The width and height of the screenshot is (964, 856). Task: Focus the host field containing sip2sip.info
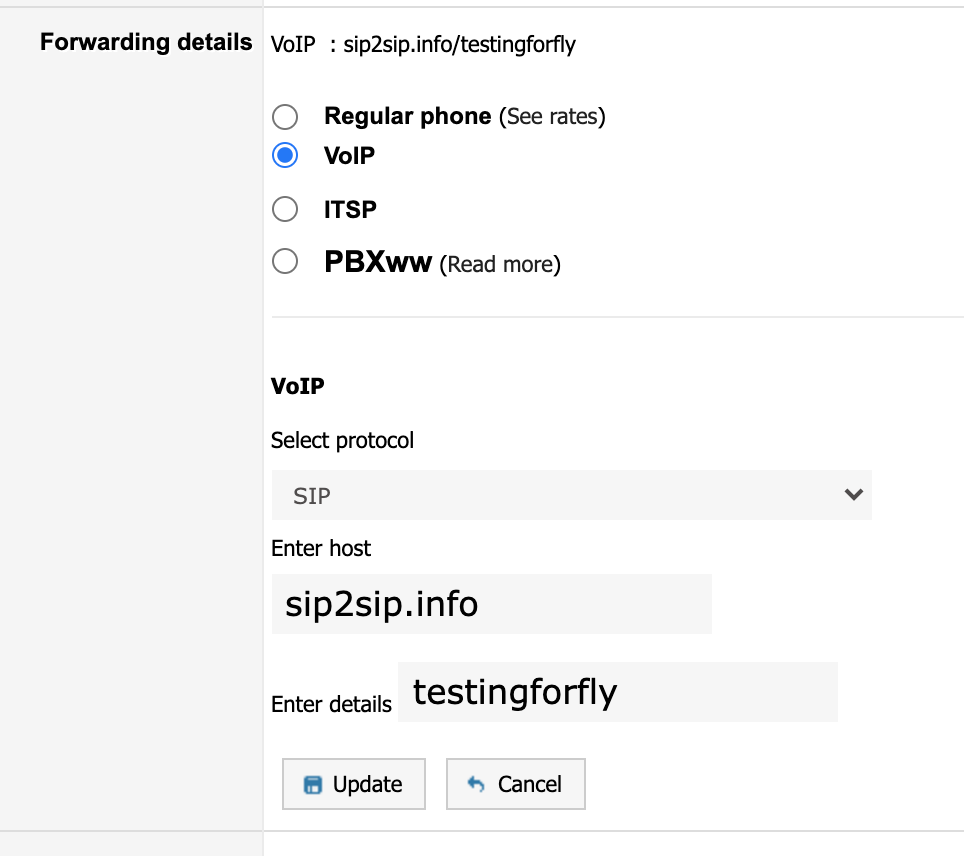click(x=491, y=604)
